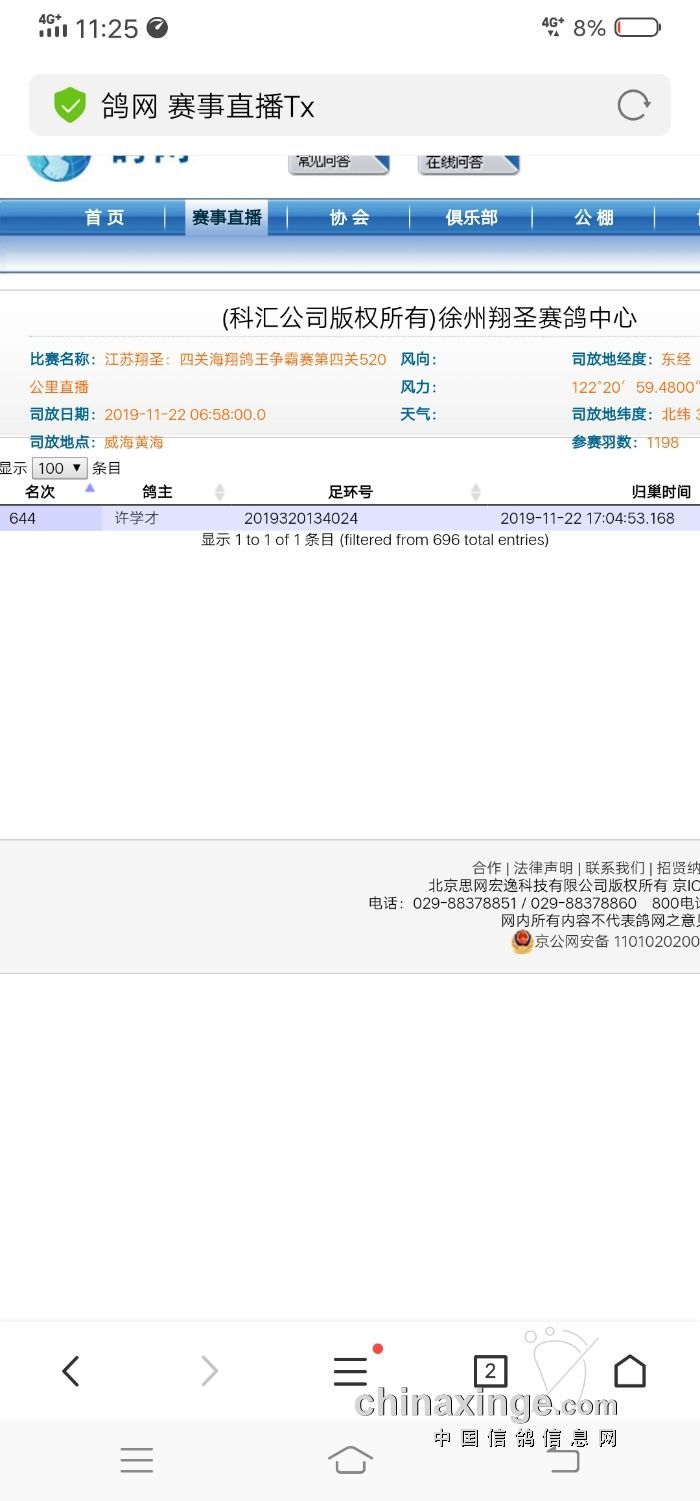
Task: Open the browser hamburger menu
Action: click(x=350, y=1371)
